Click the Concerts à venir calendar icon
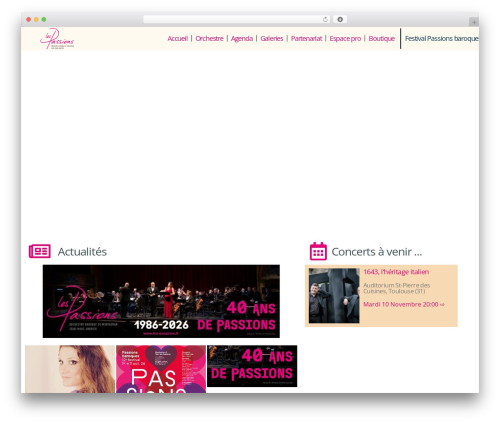This screenshot has width=500, height=423. [x=318, y=251]
